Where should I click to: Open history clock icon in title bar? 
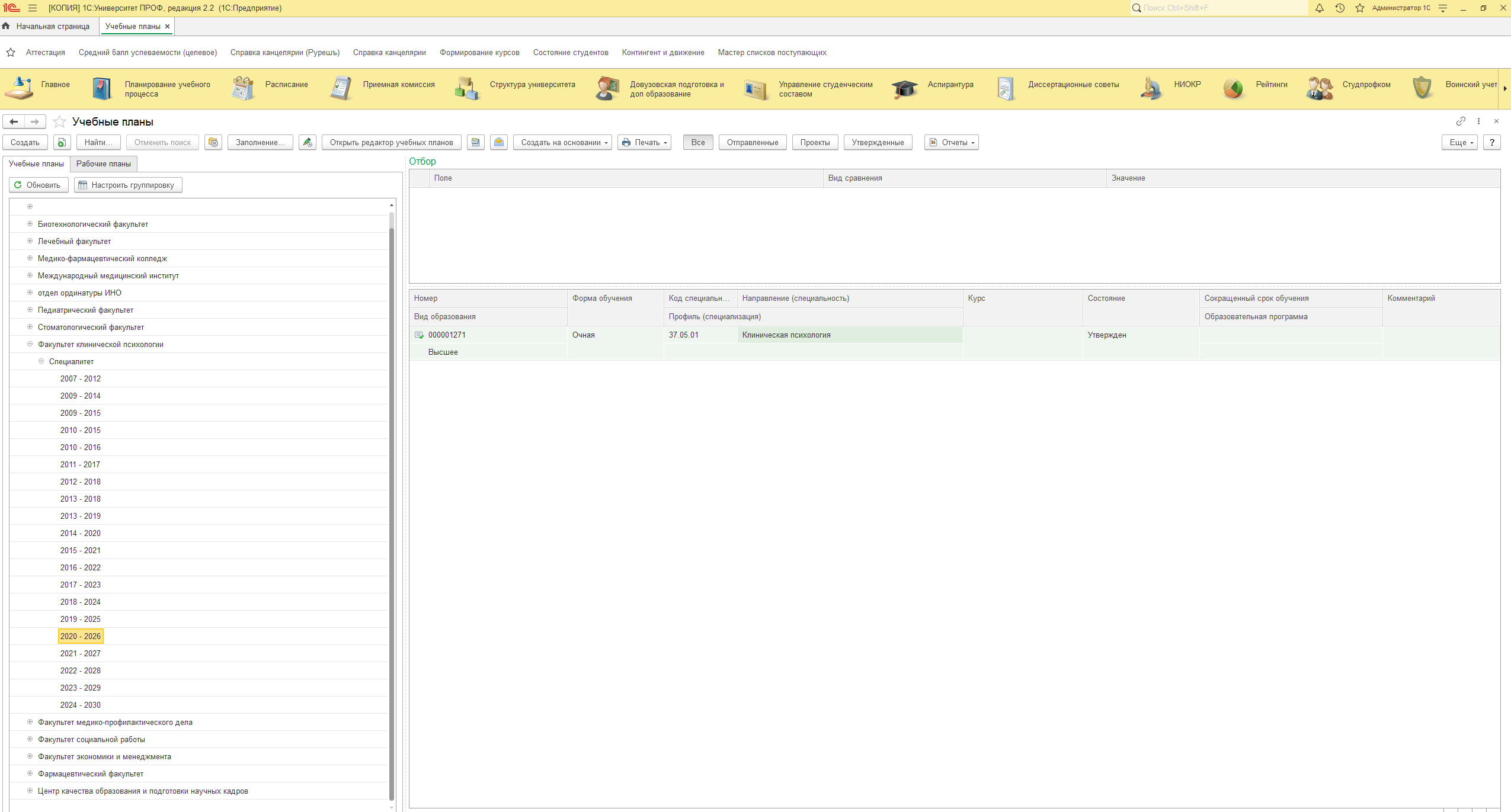(1340, 8)
